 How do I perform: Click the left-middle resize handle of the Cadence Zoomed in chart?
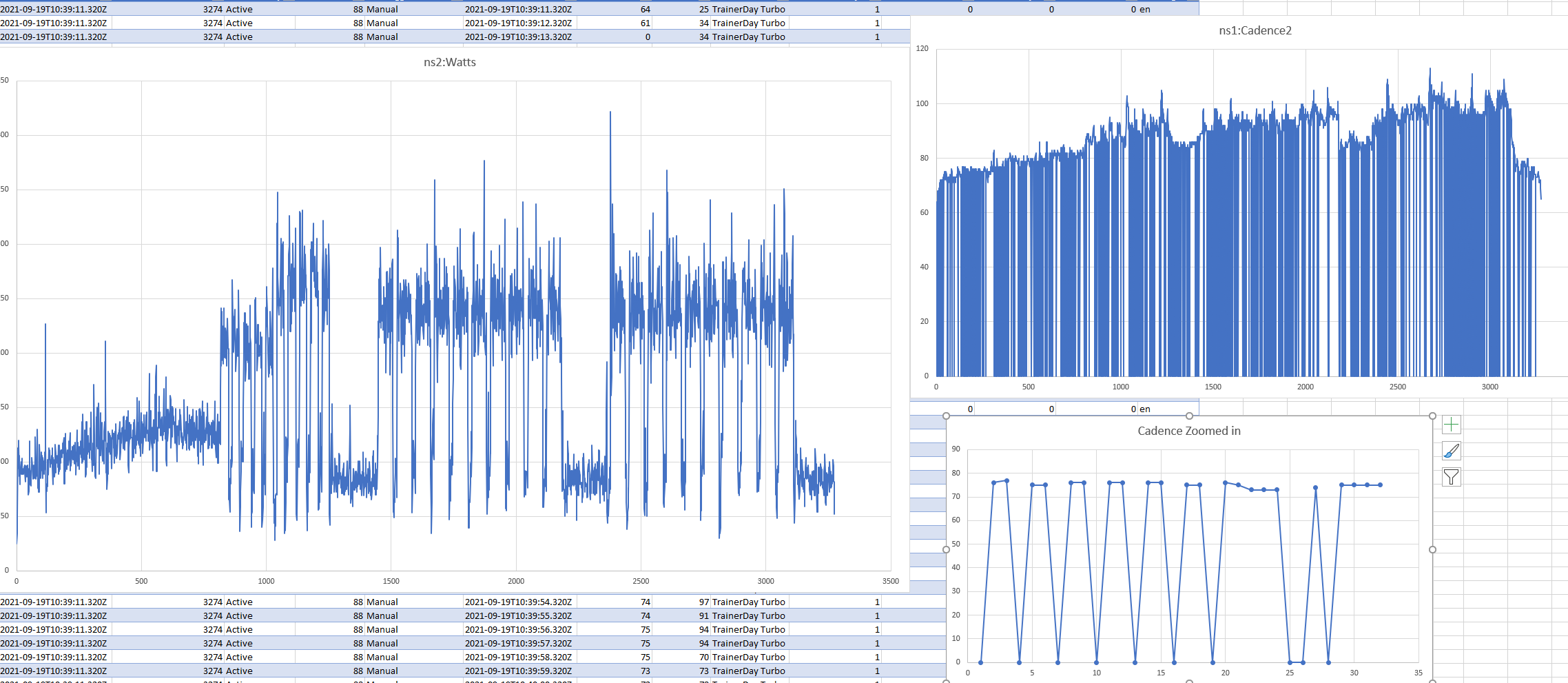click(946, 549)
